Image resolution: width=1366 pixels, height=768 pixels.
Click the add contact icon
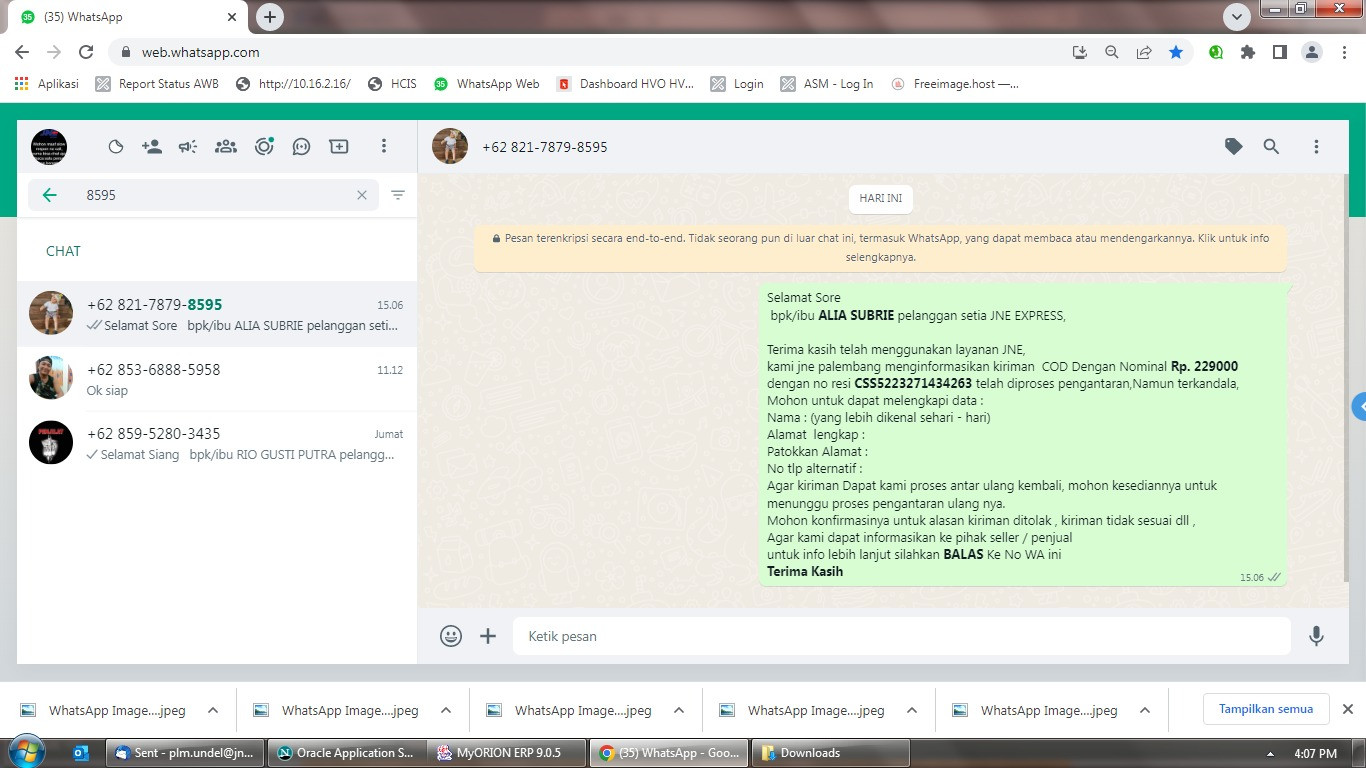(152, 147)
